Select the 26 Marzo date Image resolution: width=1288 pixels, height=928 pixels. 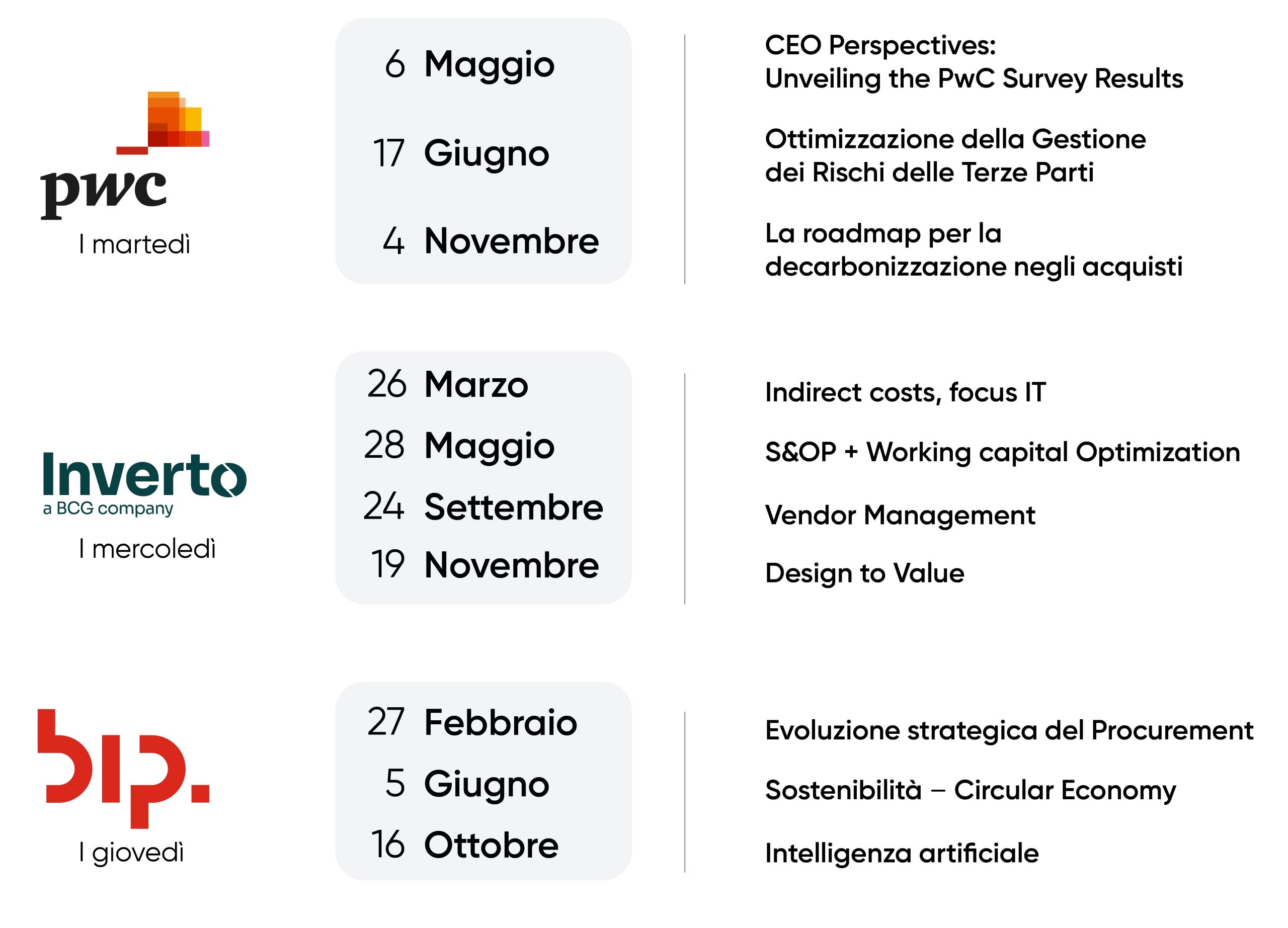point(447,384)
